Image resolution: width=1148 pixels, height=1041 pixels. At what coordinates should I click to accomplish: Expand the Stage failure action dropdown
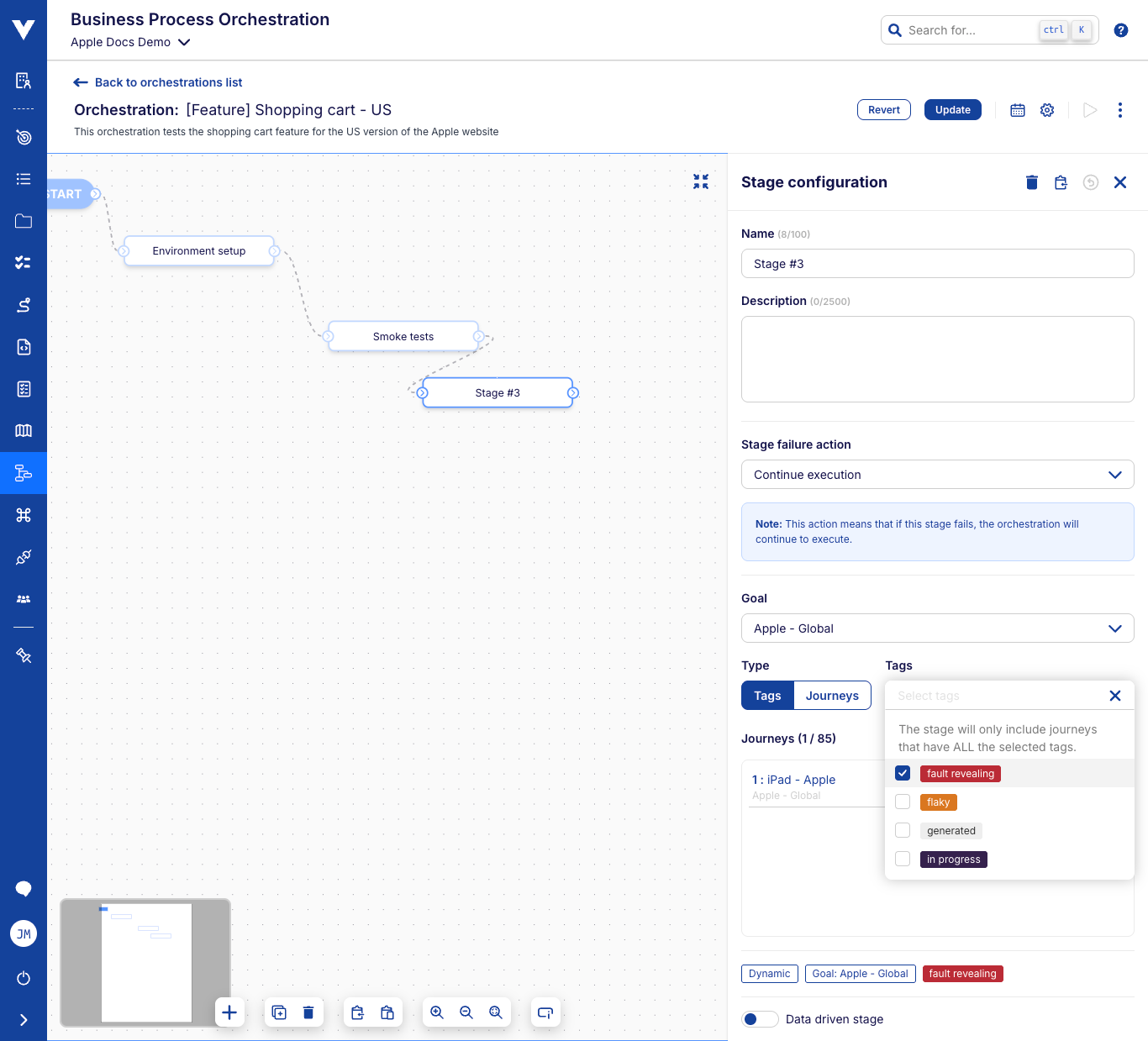(937, 475)
